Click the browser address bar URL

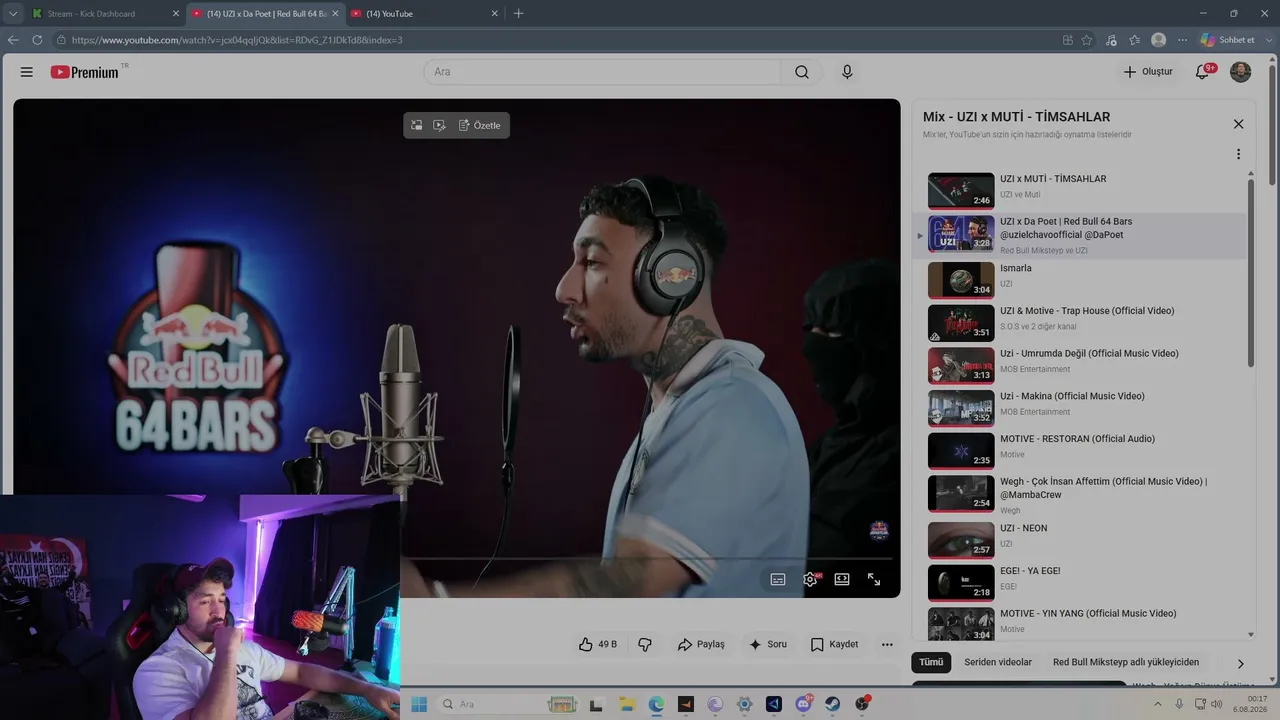point(237,40)
